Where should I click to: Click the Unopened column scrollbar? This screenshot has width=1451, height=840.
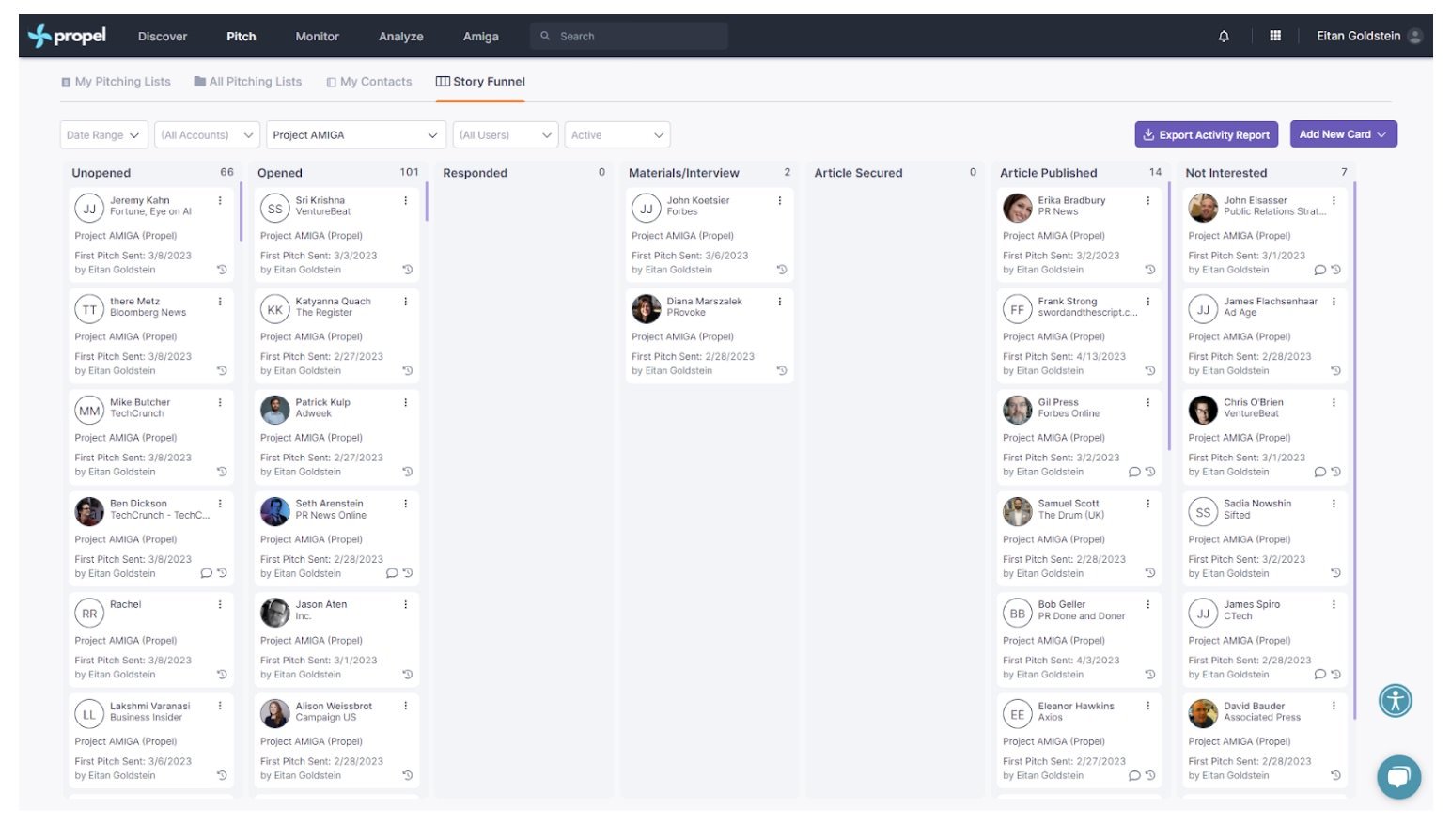pyautogui.click(x=241, y=212)
